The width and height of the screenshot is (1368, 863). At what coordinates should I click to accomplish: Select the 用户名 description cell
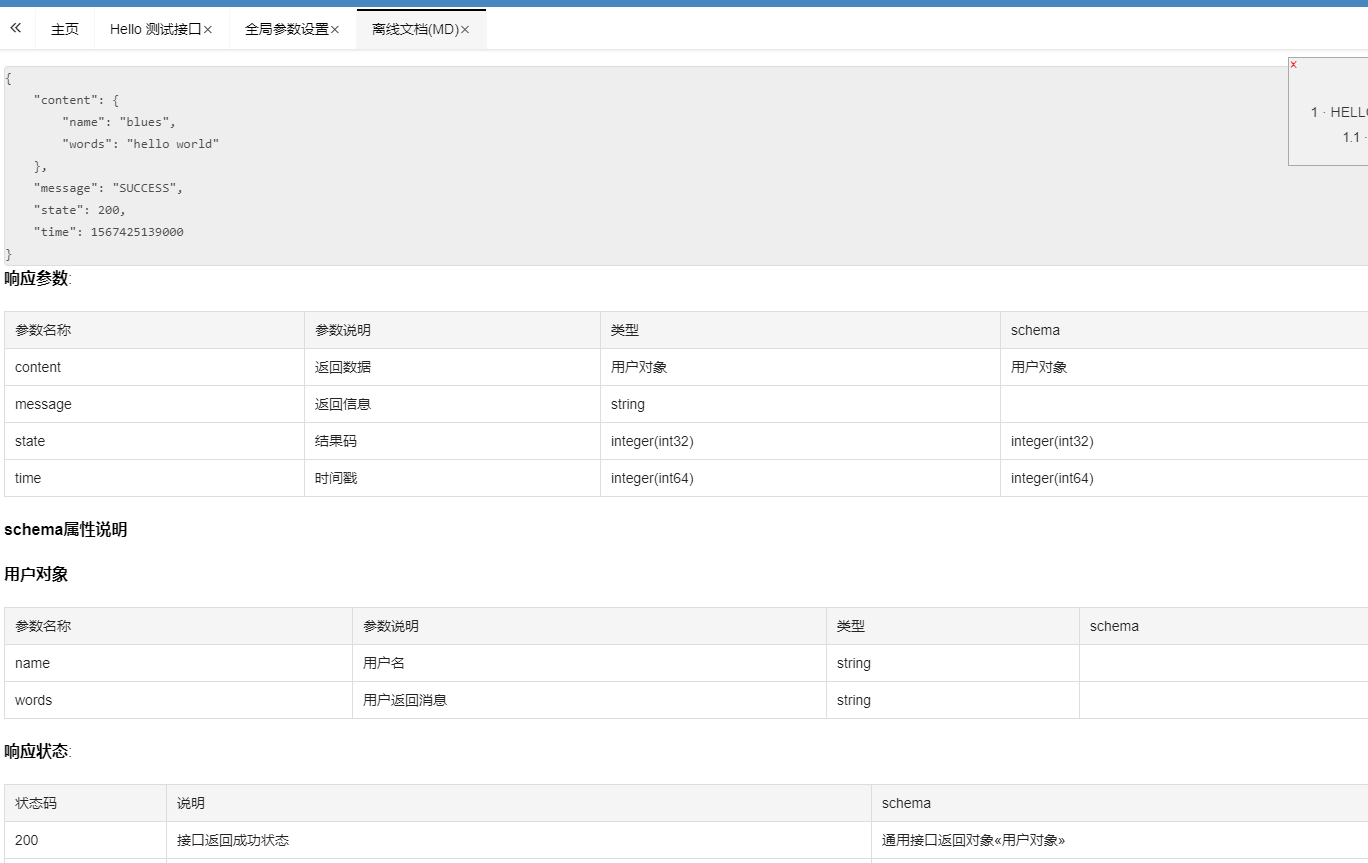[589, 663]
